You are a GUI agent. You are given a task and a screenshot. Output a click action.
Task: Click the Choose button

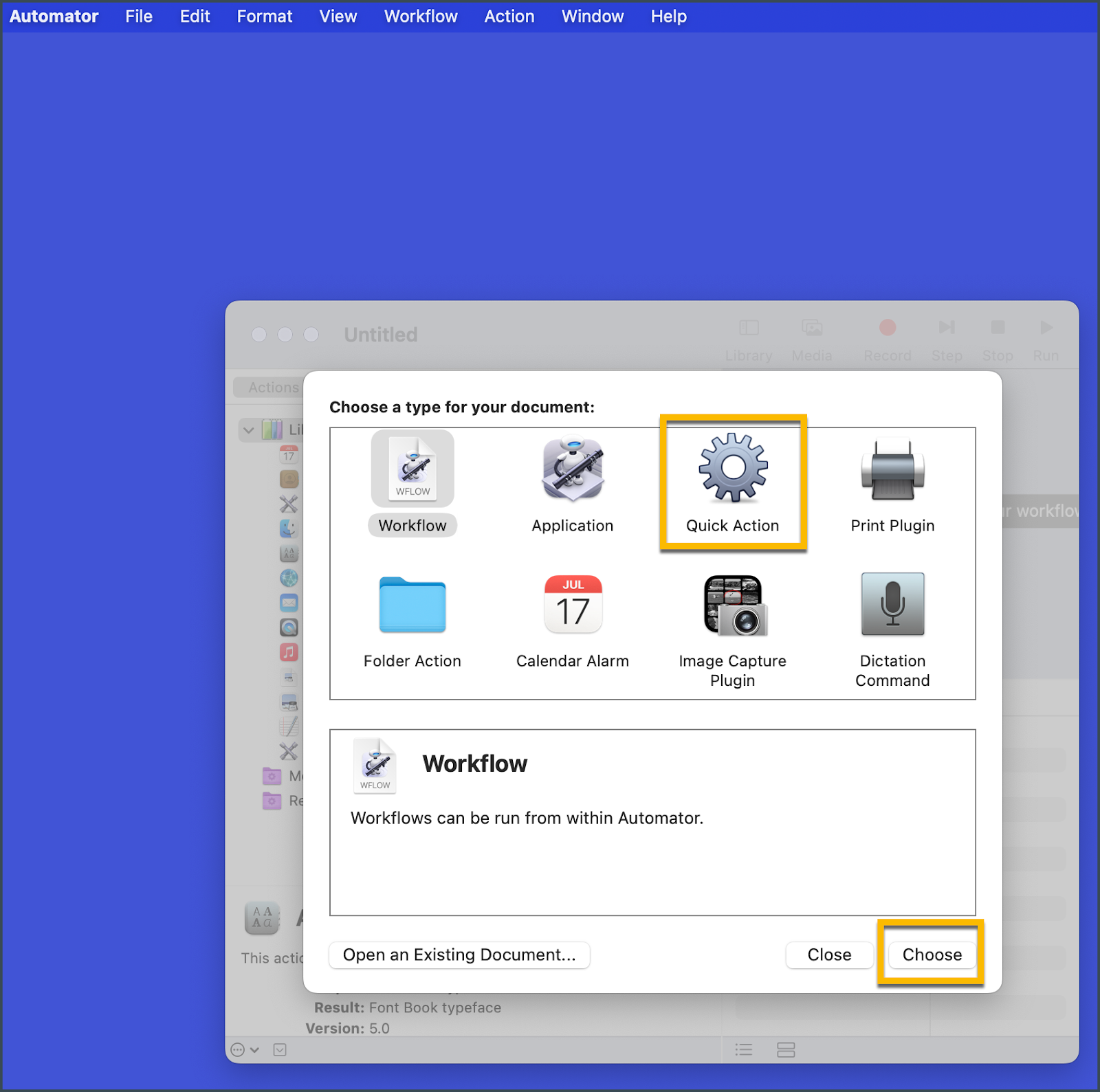click(x=932, y=955)
